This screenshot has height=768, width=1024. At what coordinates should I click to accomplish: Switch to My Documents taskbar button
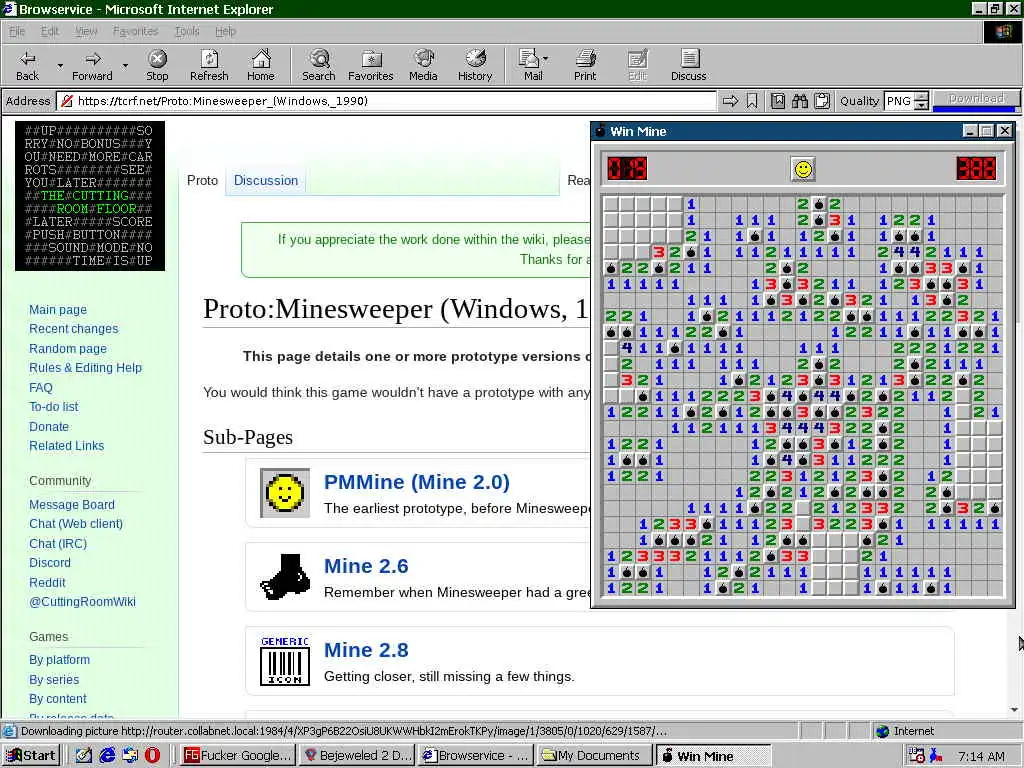click(594, 756)
